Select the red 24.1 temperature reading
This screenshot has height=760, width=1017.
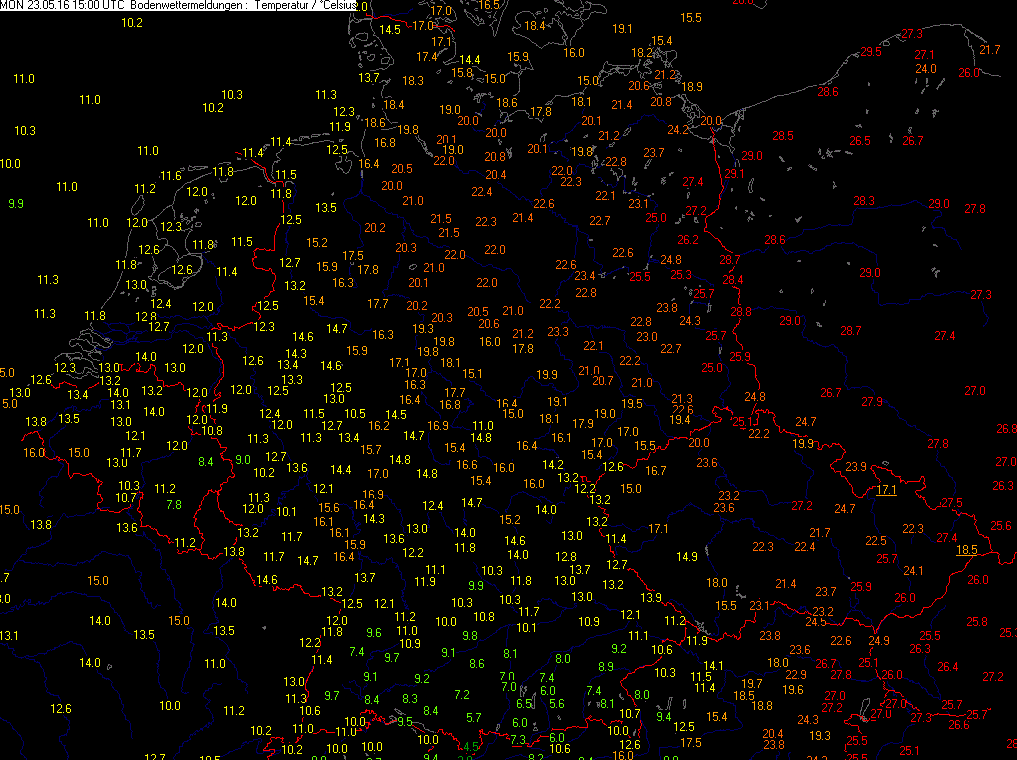(913, 571)
